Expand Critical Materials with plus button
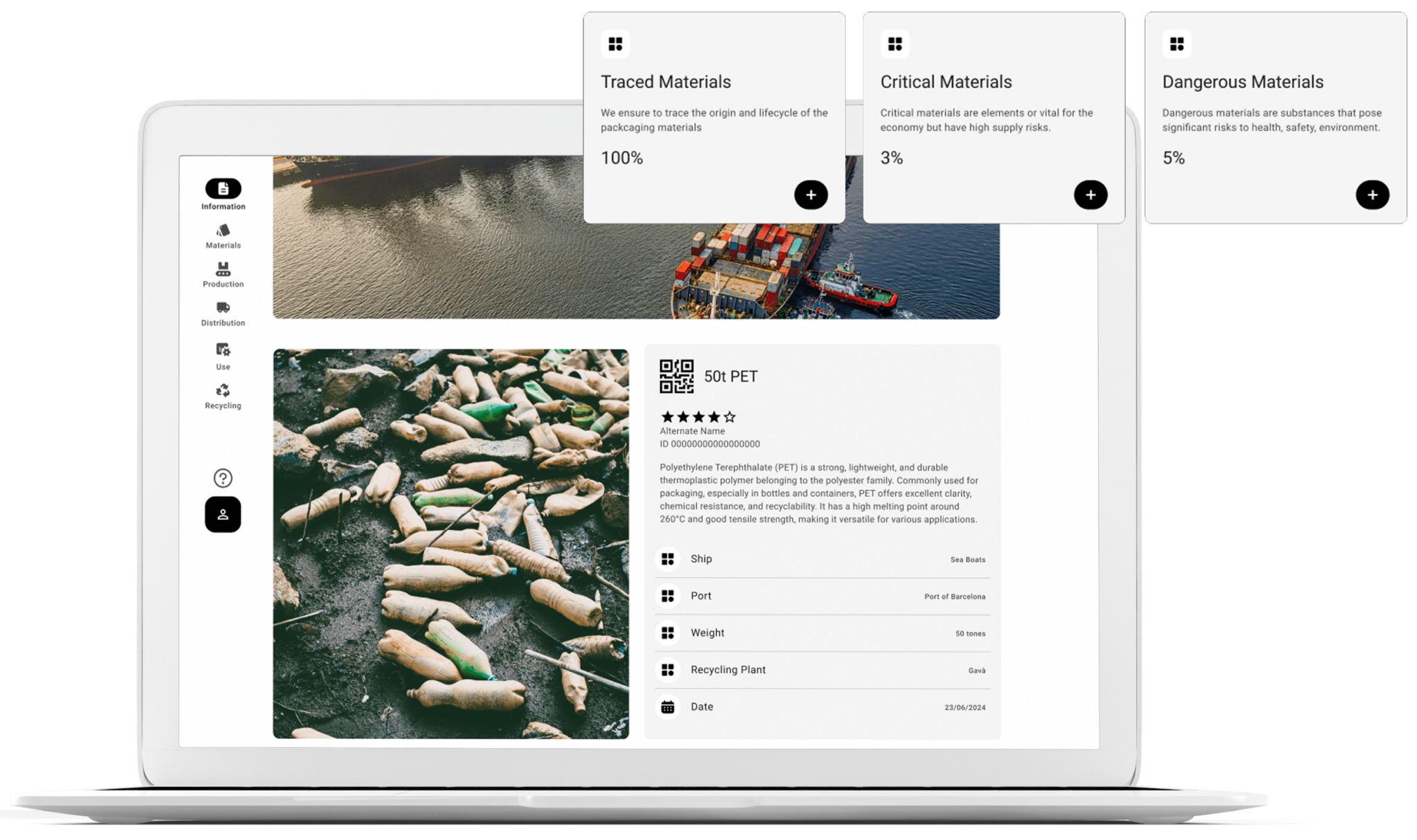Screen dimensions: 1417x840 (x=1090, y=195)
